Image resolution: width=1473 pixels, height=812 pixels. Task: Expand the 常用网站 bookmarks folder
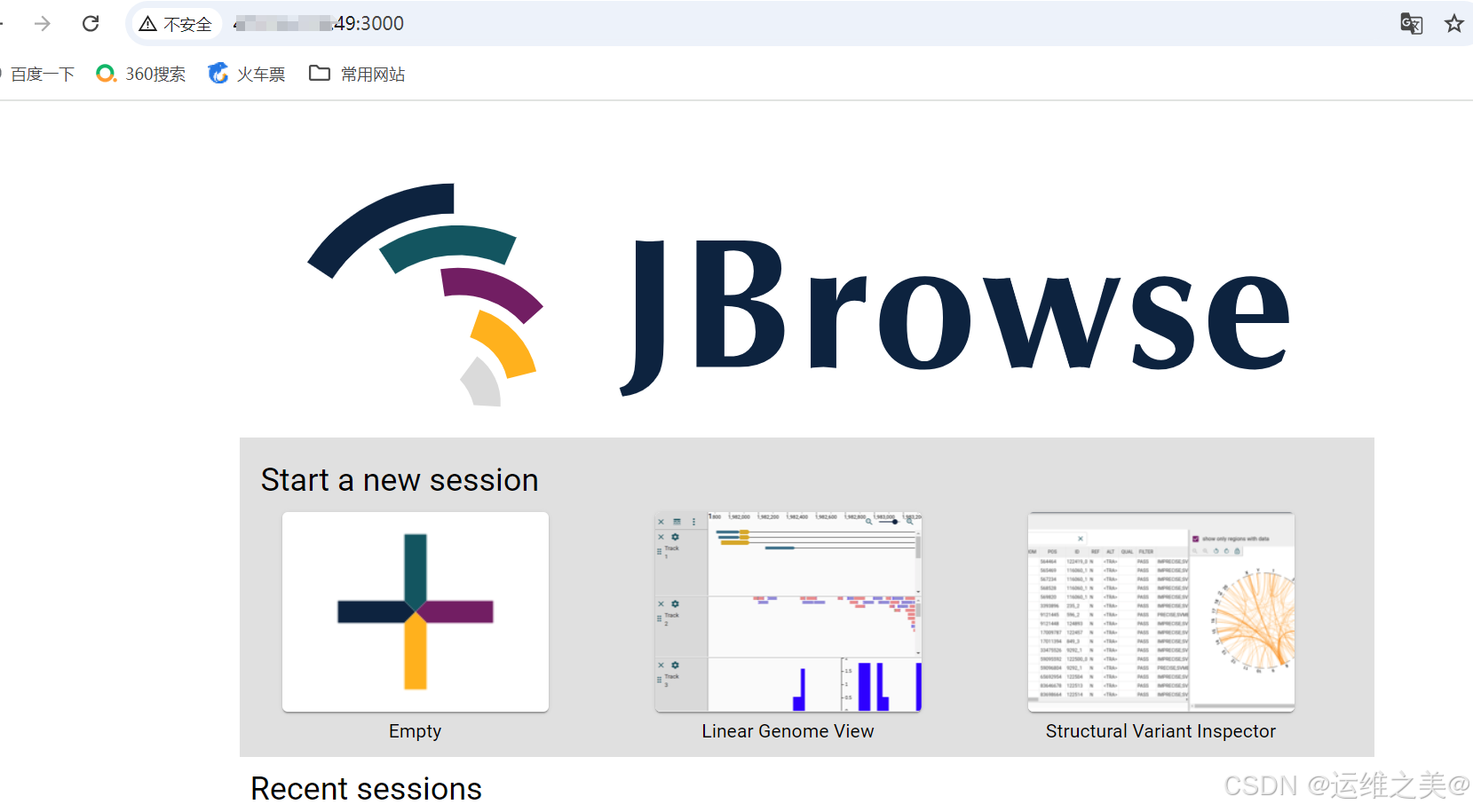tap(357, 75)
